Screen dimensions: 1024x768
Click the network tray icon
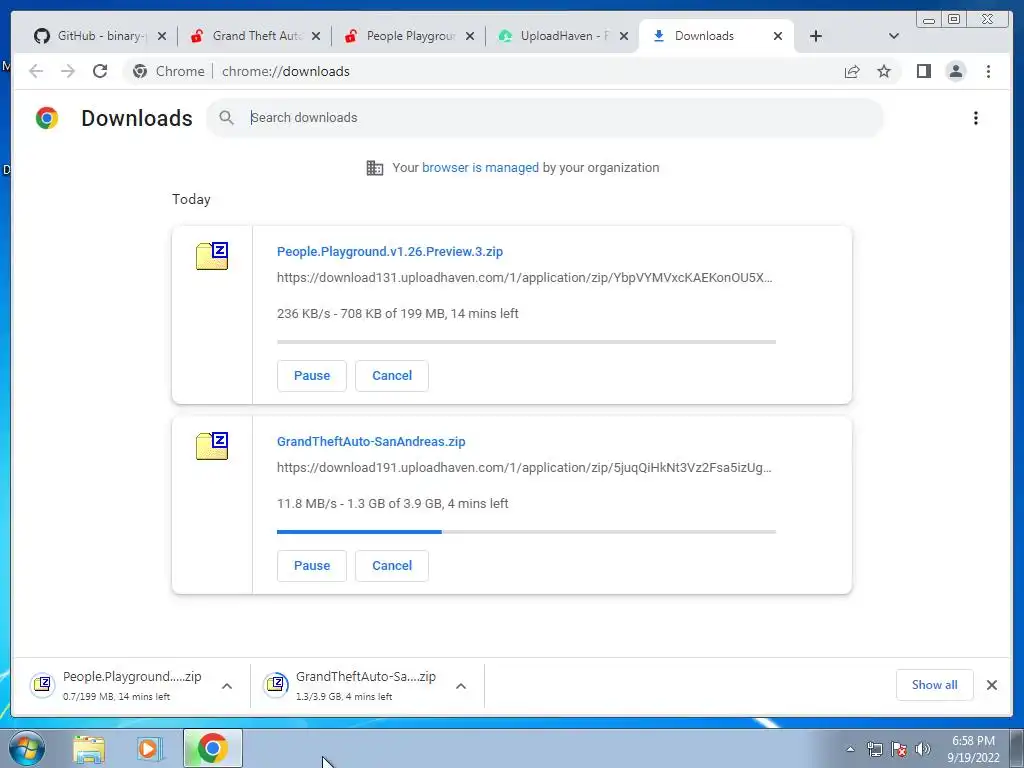(874, 749)
